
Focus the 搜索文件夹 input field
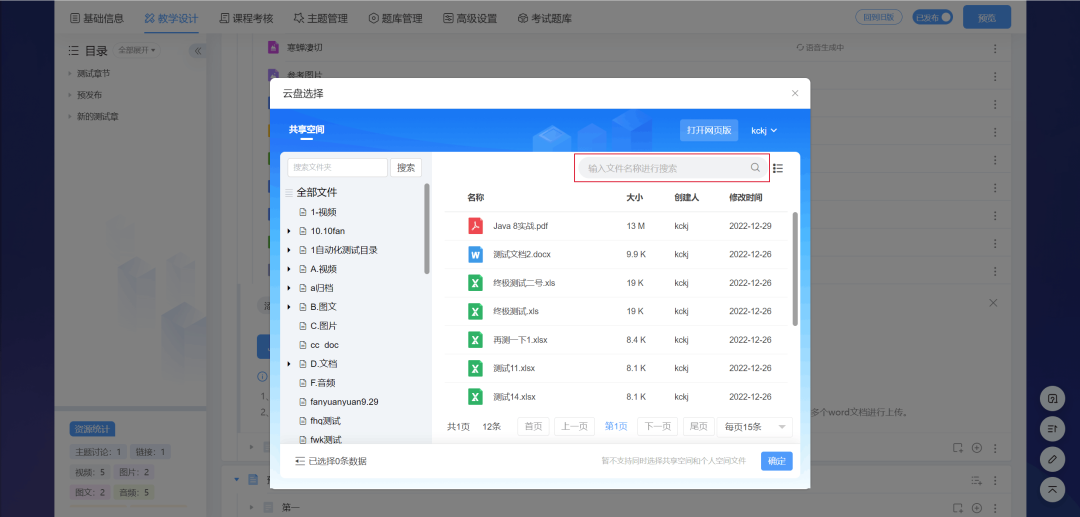tap(338, 167)
